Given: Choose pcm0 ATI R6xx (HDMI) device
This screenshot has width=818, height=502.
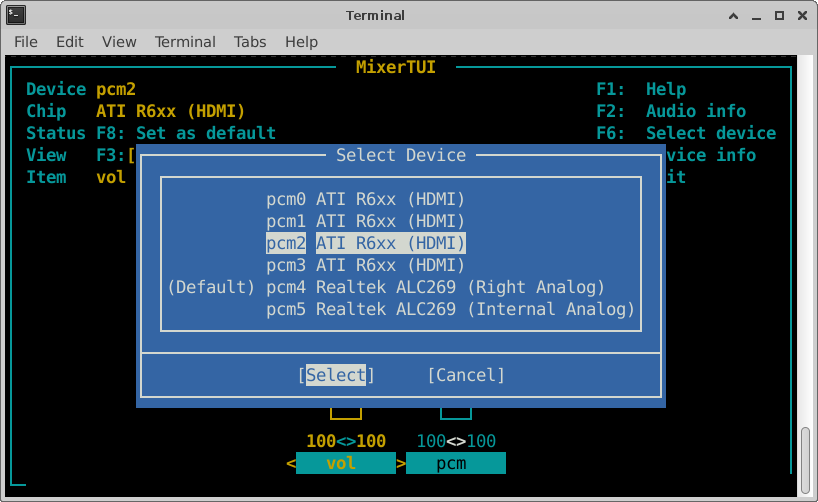Looking at the screenshot, I should pyautogui.click(x=365, y=199).
